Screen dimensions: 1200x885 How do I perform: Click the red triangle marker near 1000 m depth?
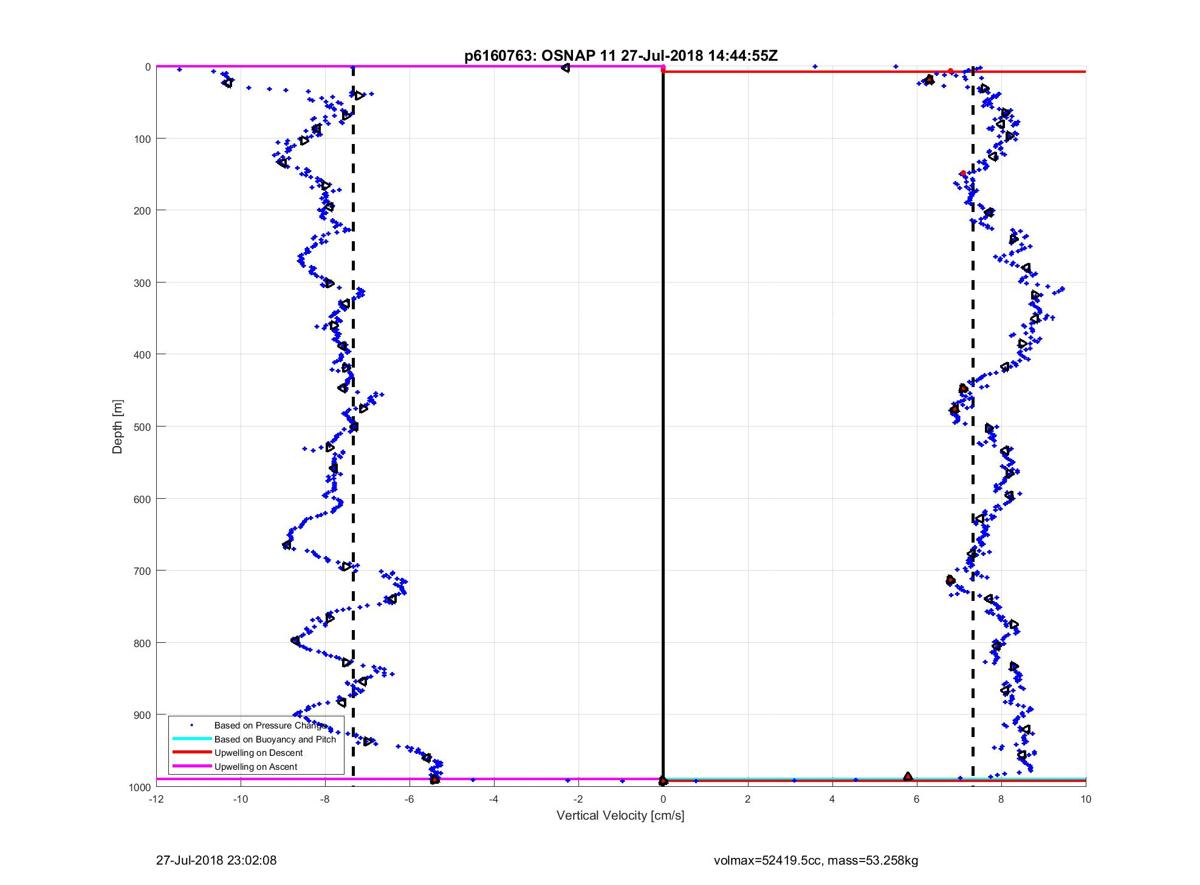tap(908, 776)
